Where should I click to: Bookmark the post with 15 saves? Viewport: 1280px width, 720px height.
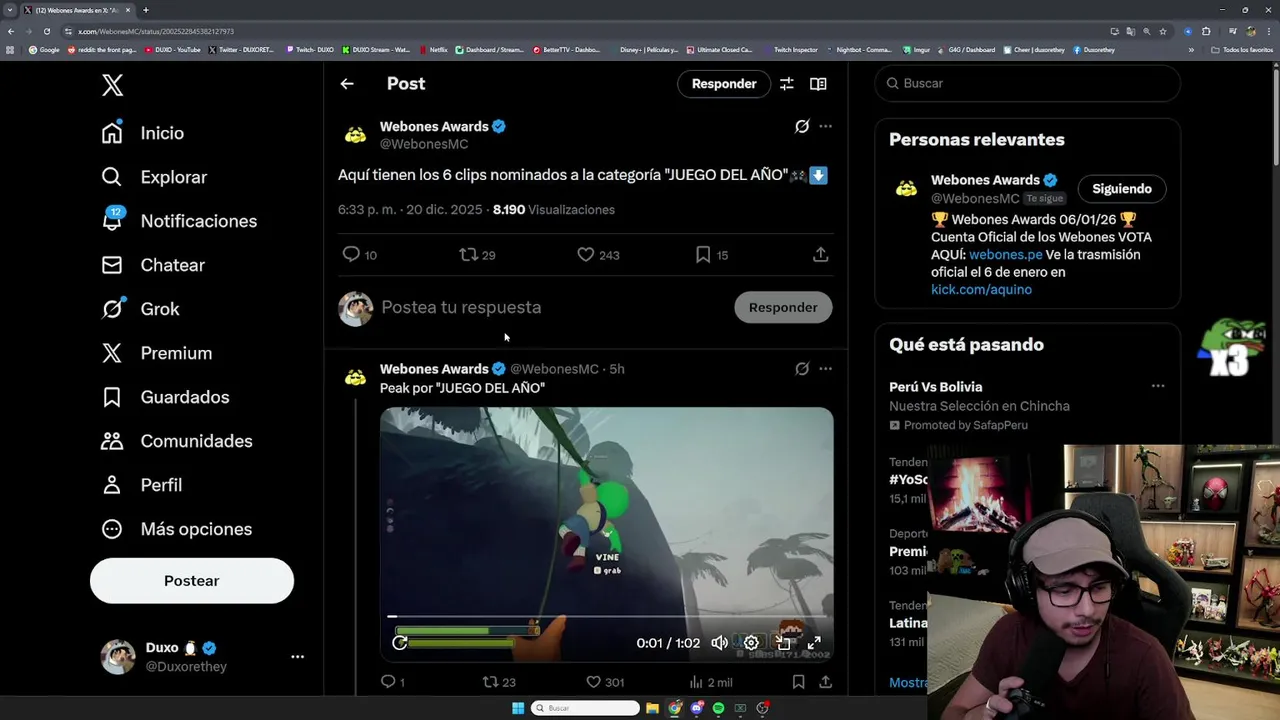[x=711, y=255]
